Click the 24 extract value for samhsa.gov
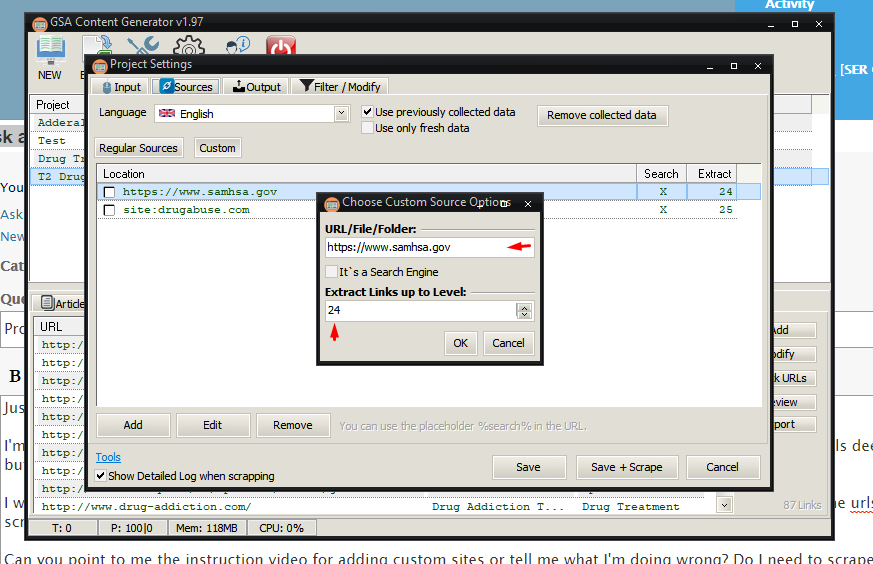 725,192
